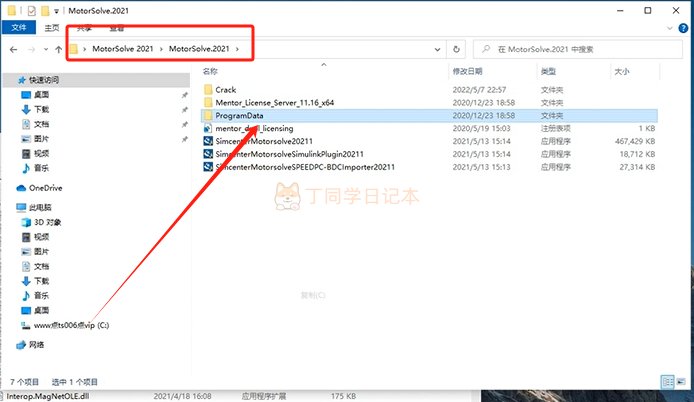Sort by 大小 column header
Image resolution: width=694 pixels, height=402 pixels.
click(x=621, y=71)
